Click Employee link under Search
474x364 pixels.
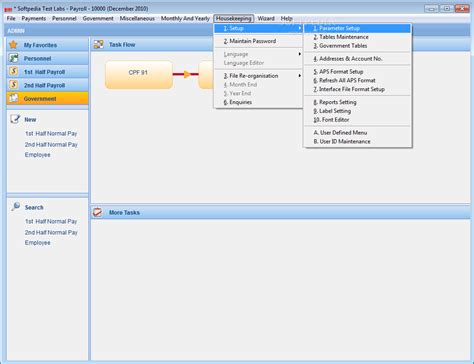(x=37, y=243)
